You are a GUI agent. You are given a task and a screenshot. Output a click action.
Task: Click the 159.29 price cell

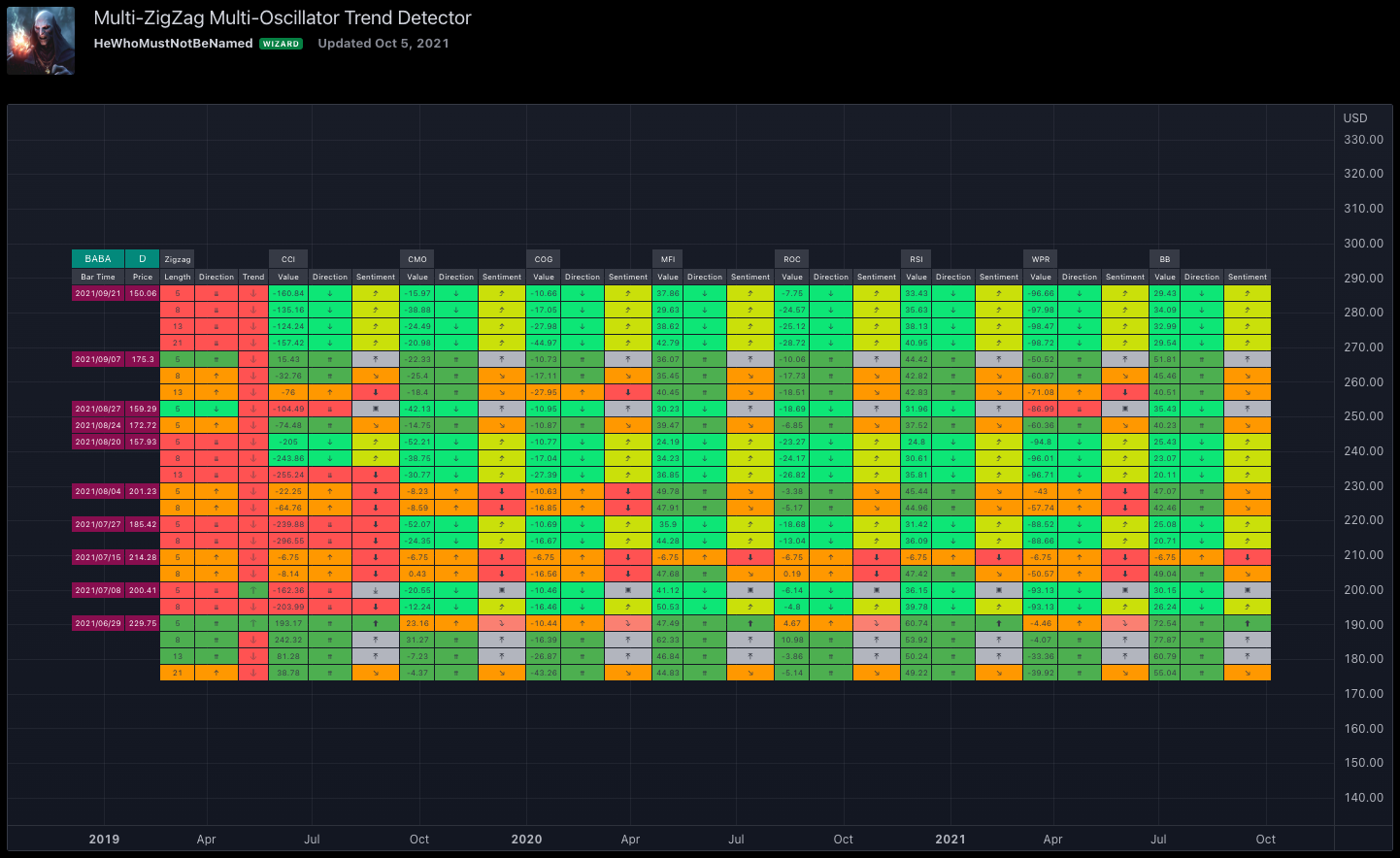click(143, 409)
